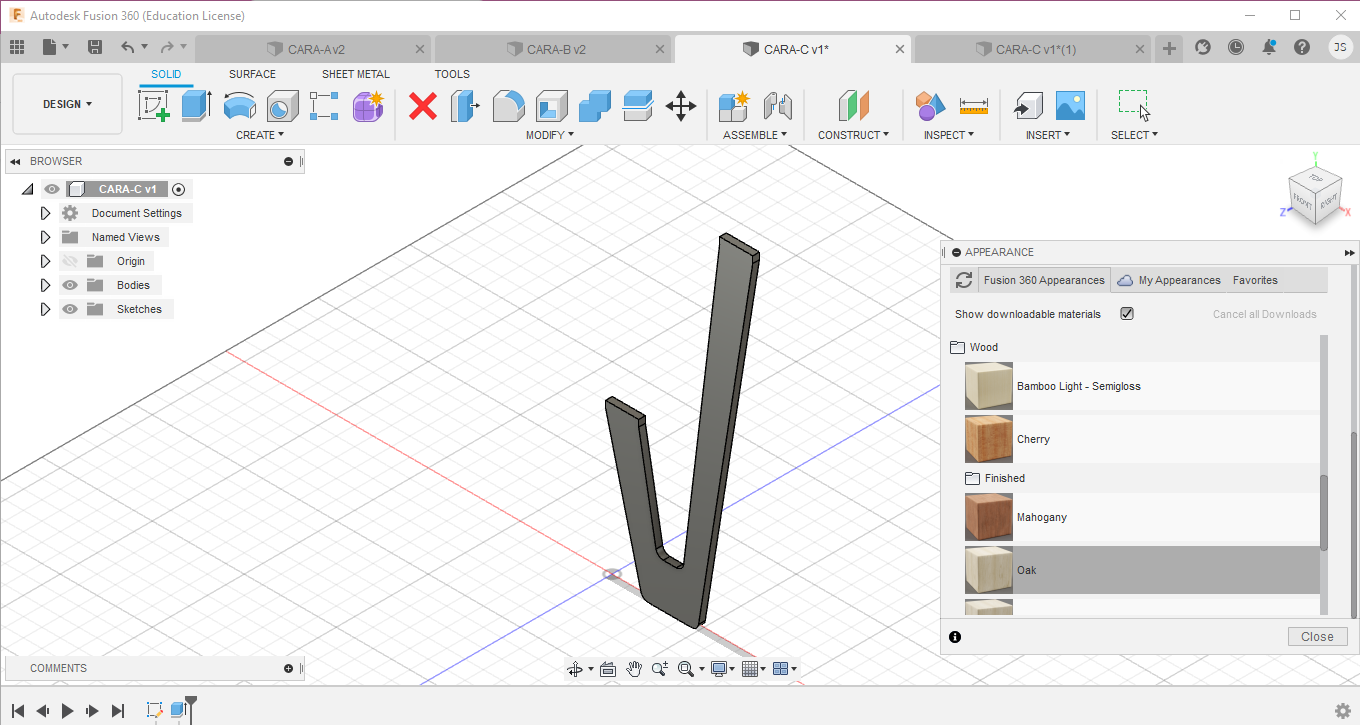Select the Measure tool

pos(973,105)
